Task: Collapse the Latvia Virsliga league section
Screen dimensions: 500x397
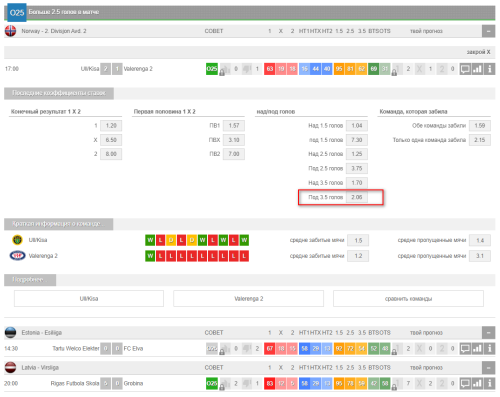Action: [488, 367]
